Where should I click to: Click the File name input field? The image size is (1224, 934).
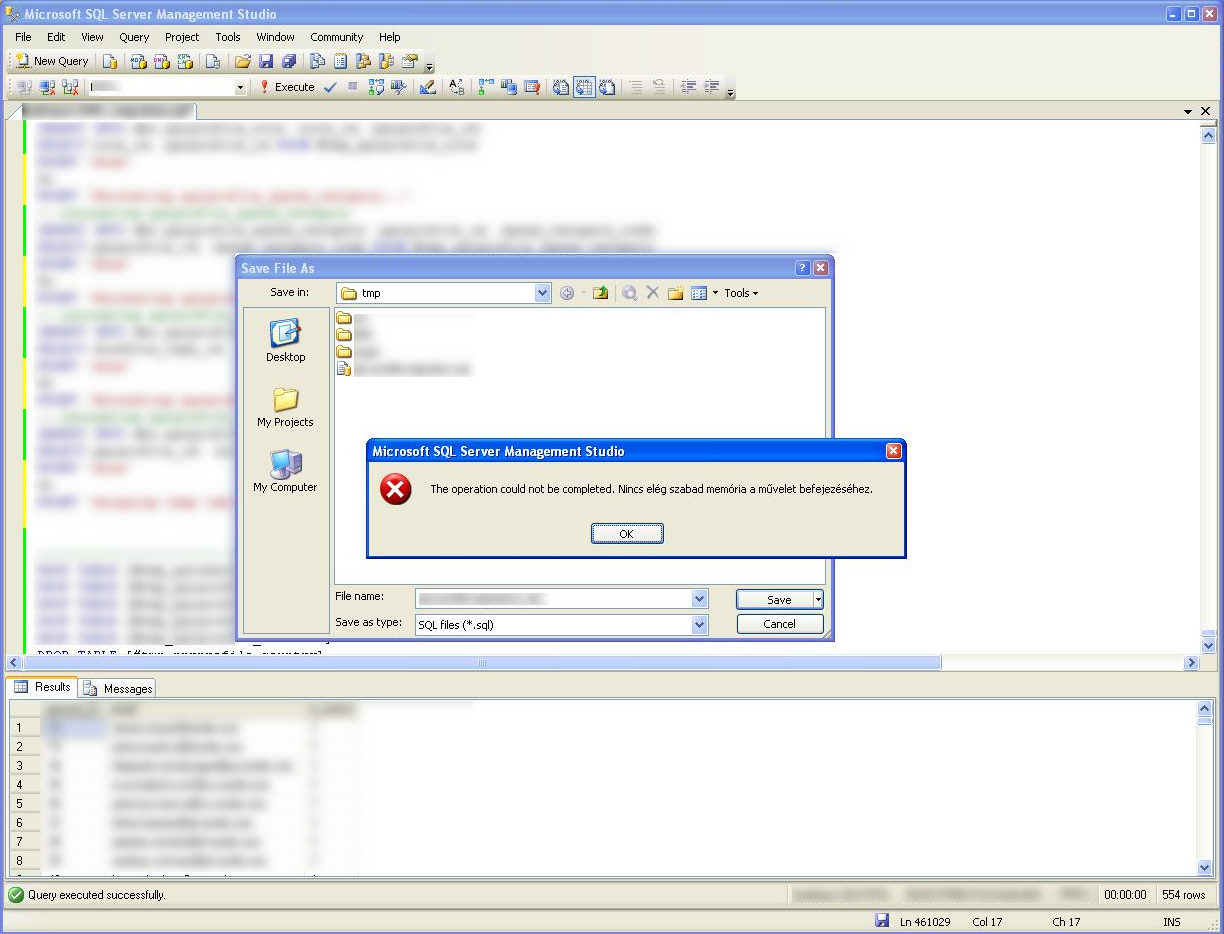[x=553, y=598]
